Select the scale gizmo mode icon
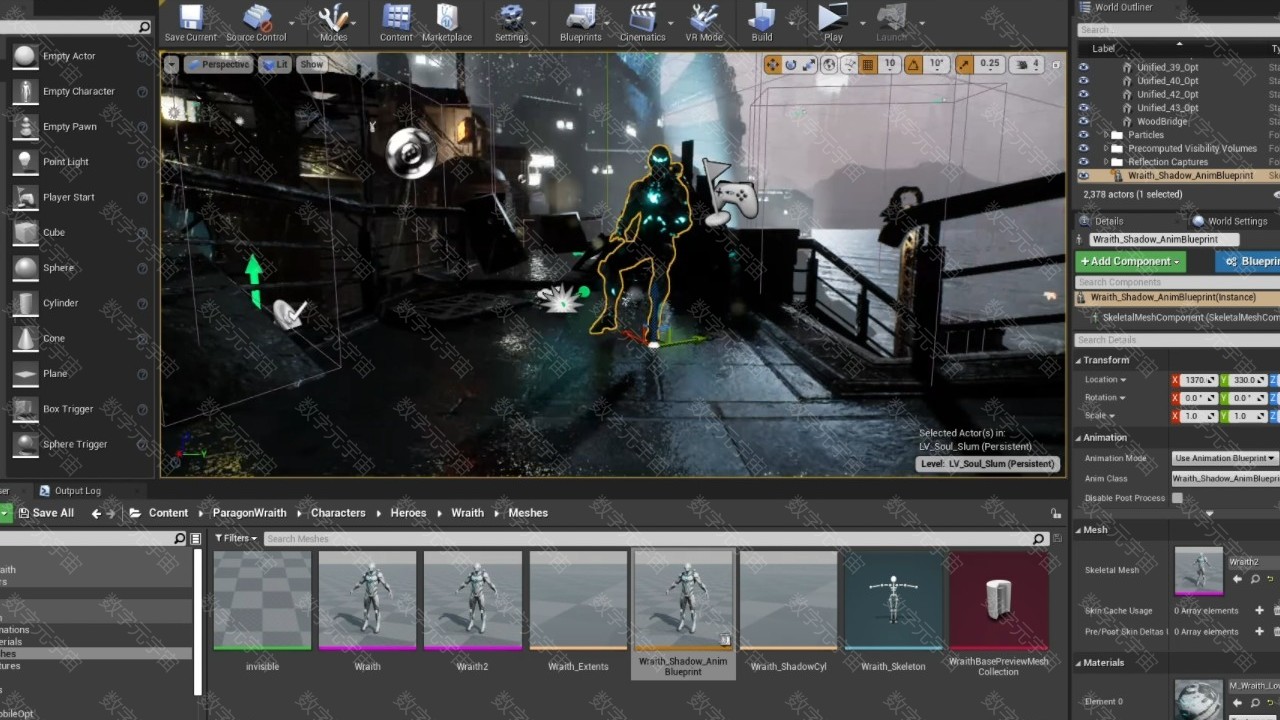The height and width of the screenshot is (720, 1280). pos(810,64)
